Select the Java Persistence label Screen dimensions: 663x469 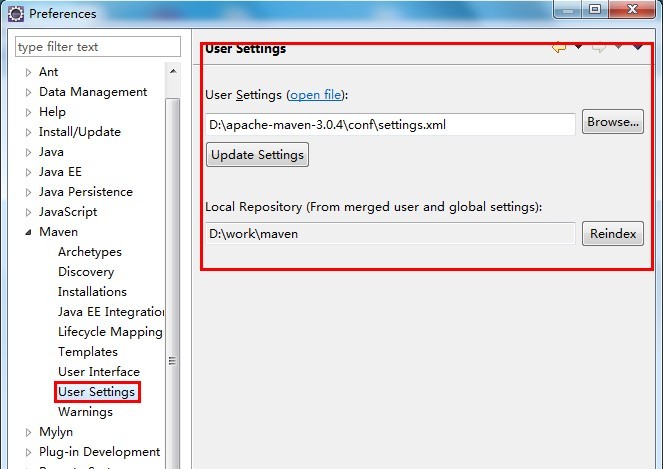86,192
